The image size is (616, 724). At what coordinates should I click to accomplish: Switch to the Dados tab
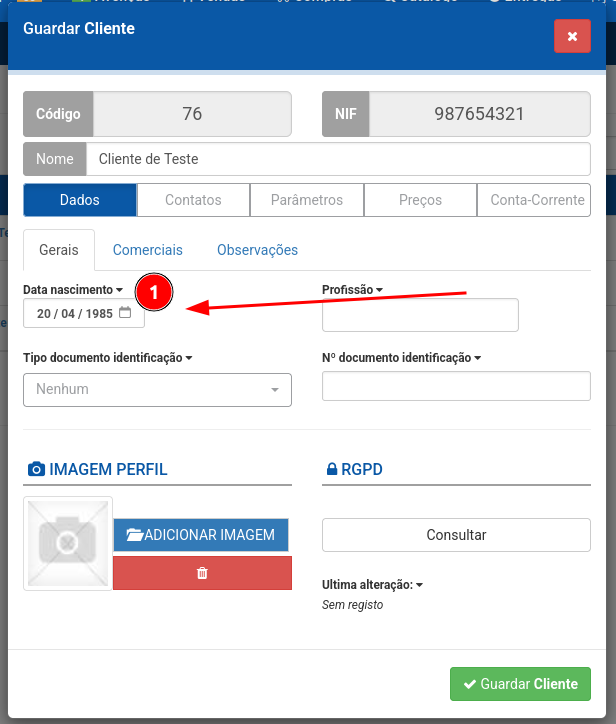80,200
